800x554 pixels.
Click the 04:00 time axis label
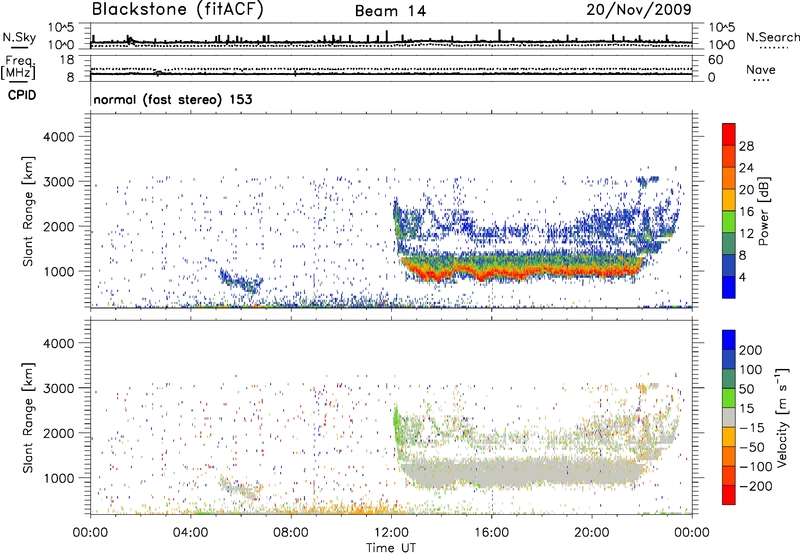click(x=191, y=533)
